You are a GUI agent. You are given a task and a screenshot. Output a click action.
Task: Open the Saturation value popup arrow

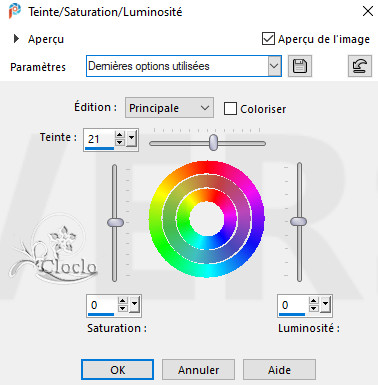click(x=135, y=305)
